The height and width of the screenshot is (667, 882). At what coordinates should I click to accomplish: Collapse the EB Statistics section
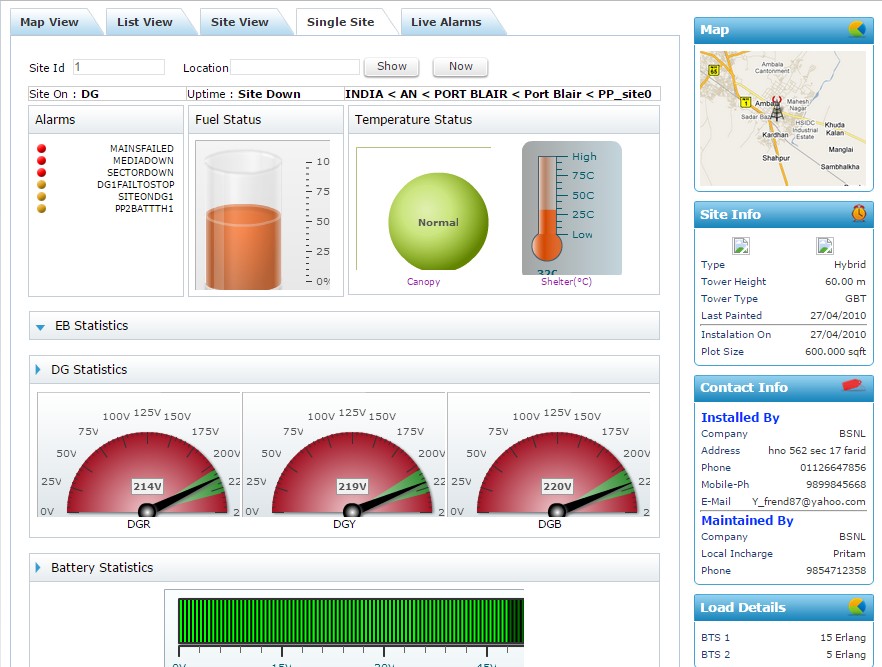click(x=40, y=326)
